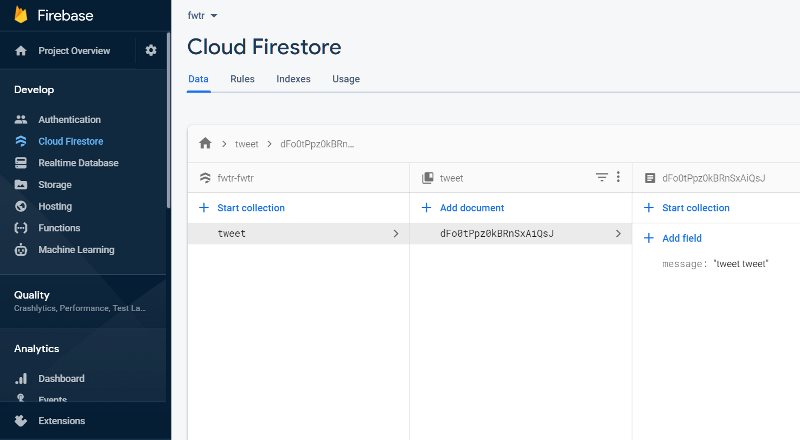Image resolution: width=800 pixels, height=440 pixels.
Task: Click the Develop section heading
Action: (x=34, y=90)
